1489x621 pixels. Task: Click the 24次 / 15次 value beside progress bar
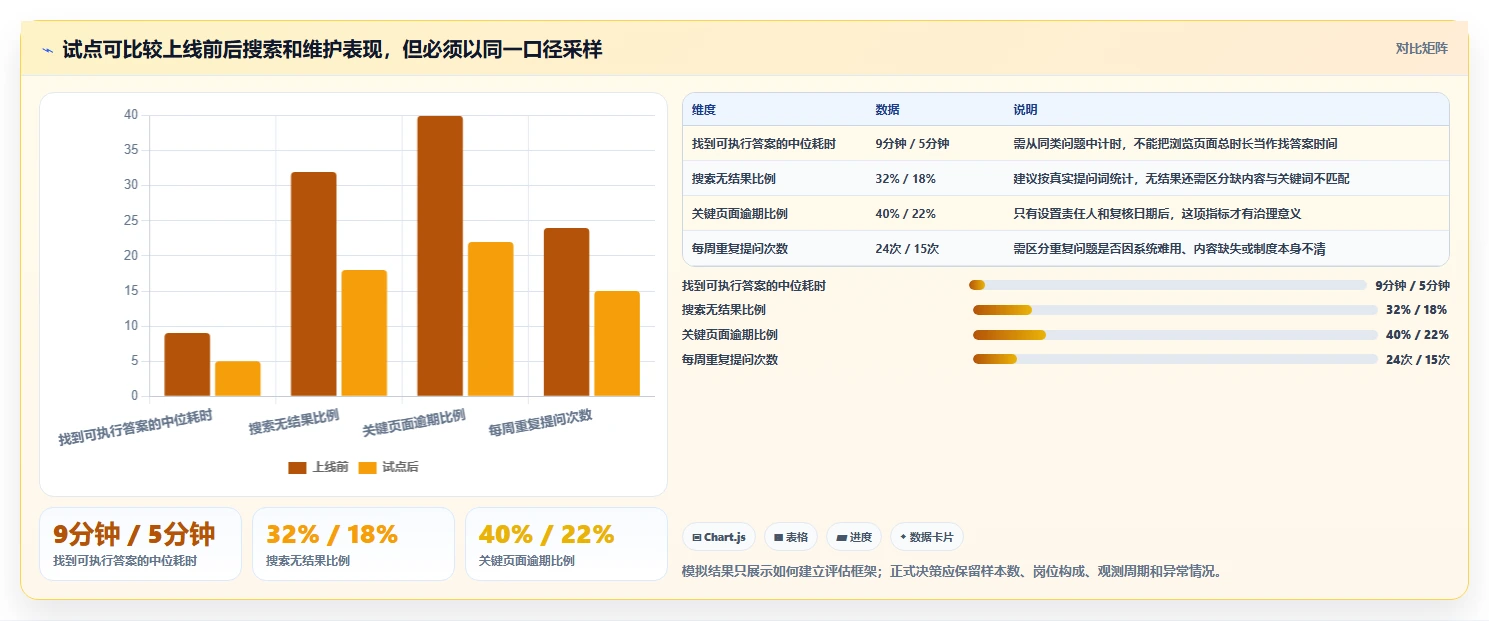[1417, 359]
